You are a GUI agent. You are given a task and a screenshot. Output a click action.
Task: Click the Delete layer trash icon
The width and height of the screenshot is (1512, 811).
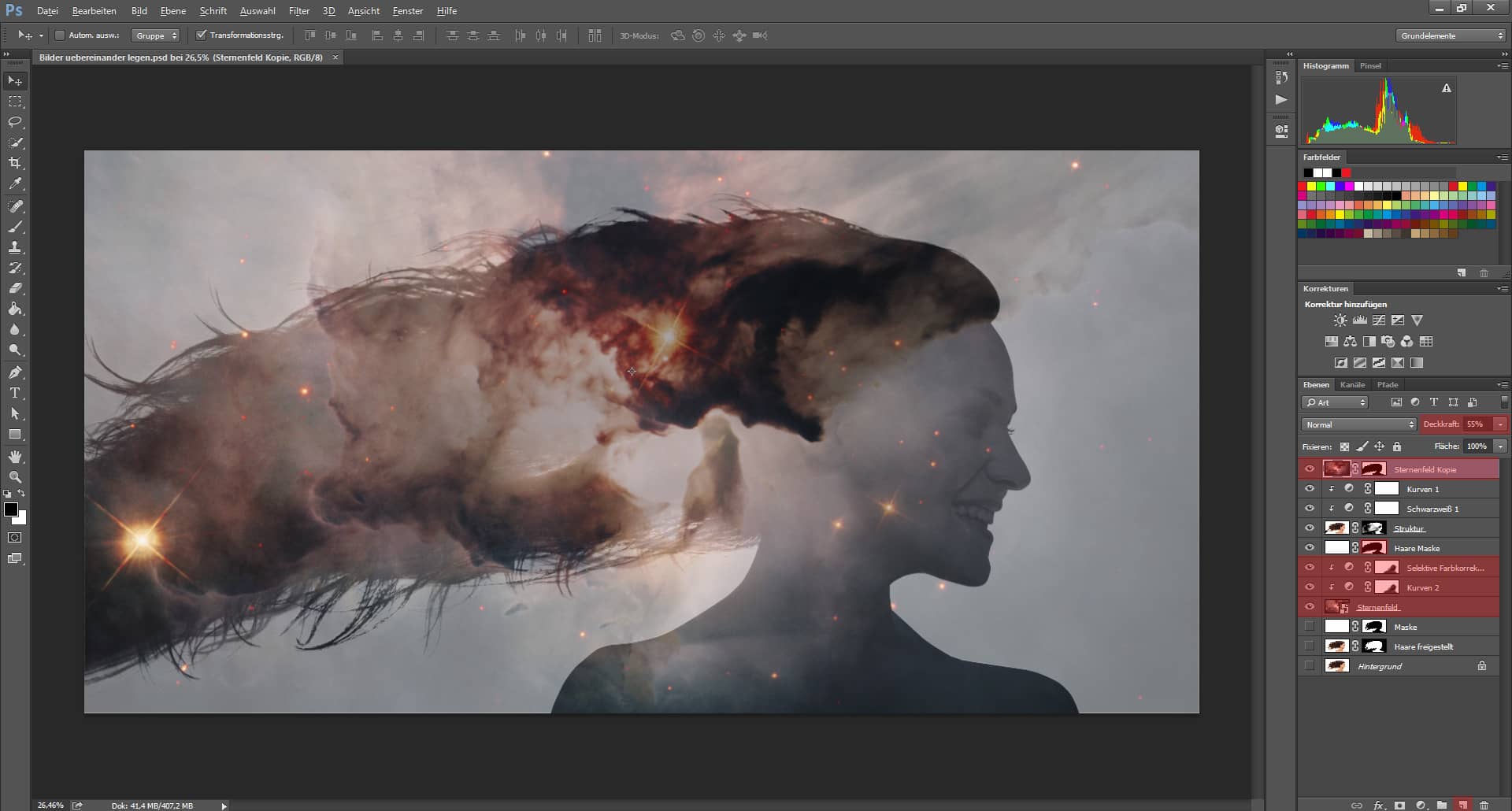(x=1484, y=805)
